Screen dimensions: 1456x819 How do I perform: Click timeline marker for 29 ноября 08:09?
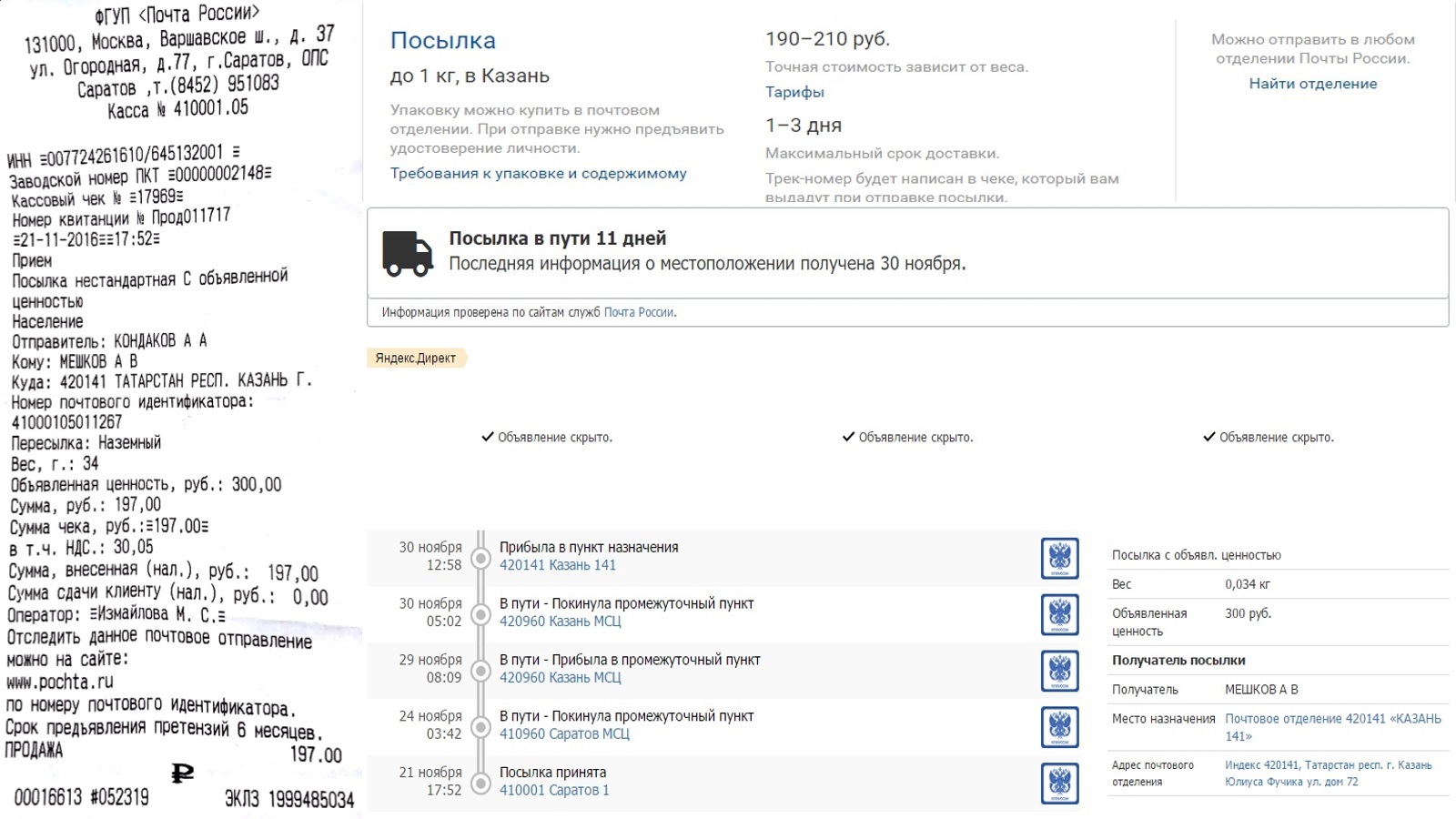pyautogui.click(x=480, y=671)
